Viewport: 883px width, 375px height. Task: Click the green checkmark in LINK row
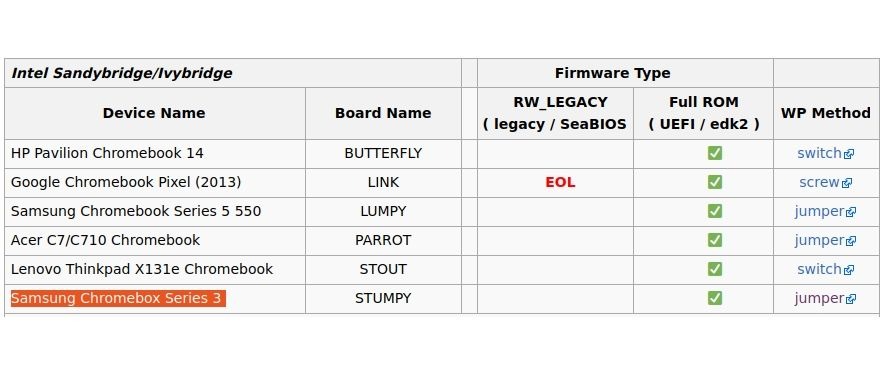click(715, 182)
